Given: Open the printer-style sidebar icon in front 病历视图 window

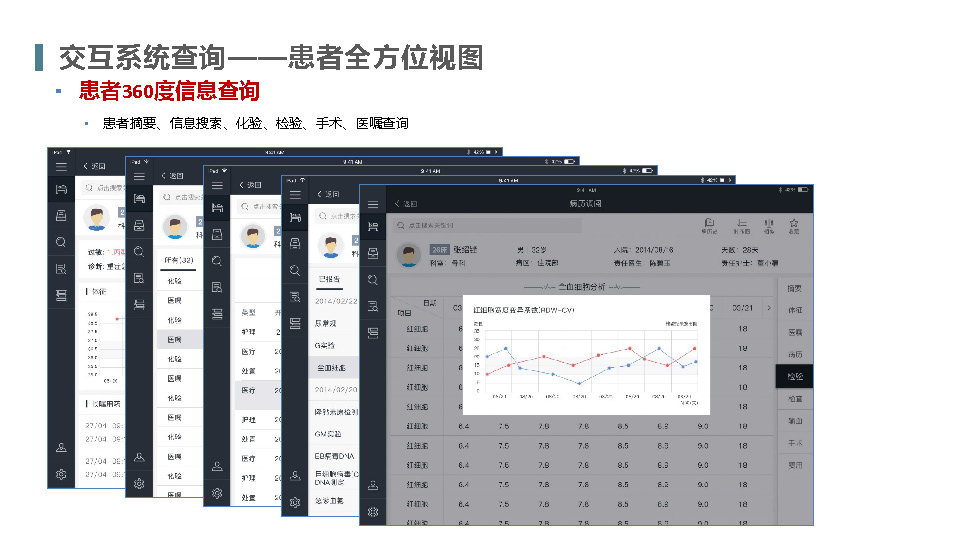Looking at the screenshot, I should 373,253.
